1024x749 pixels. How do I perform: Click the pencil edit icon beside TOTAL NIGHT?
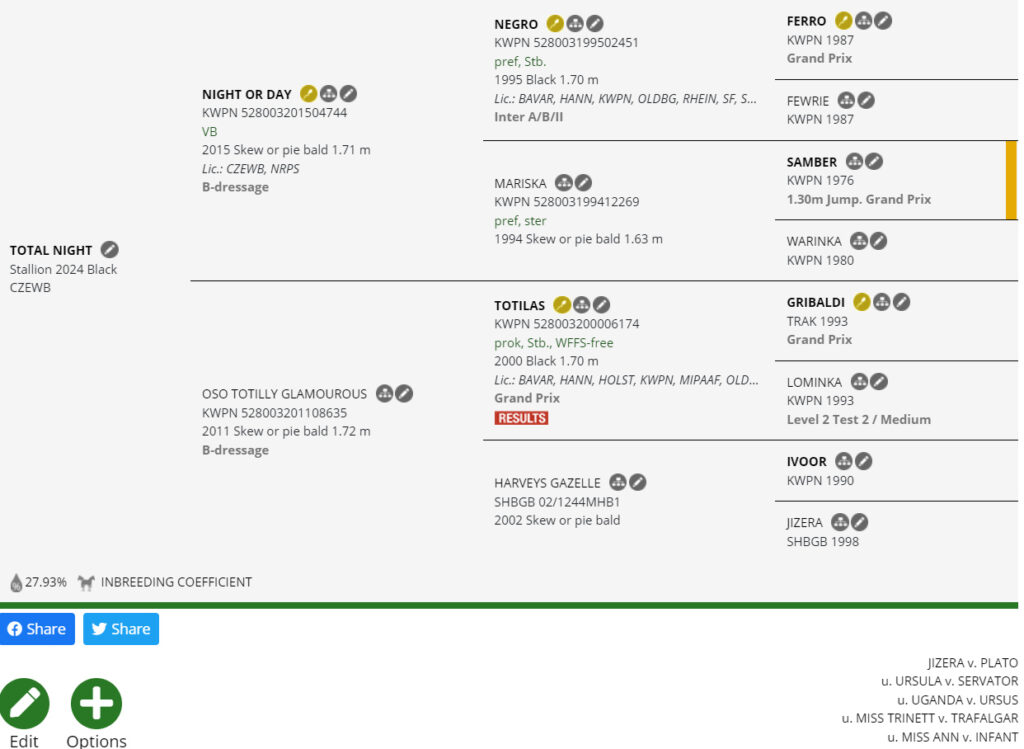click(x=110, y=249)
